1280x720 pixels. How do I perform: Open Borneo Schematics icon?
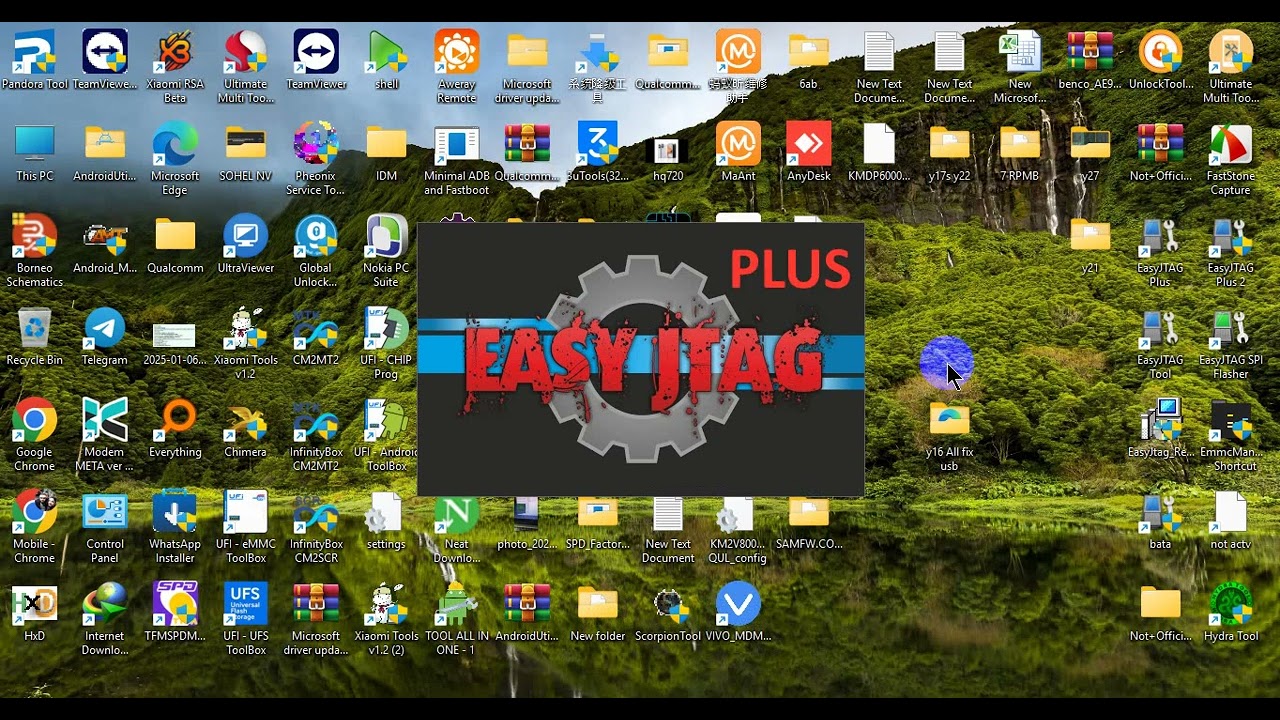coord(34,251)
